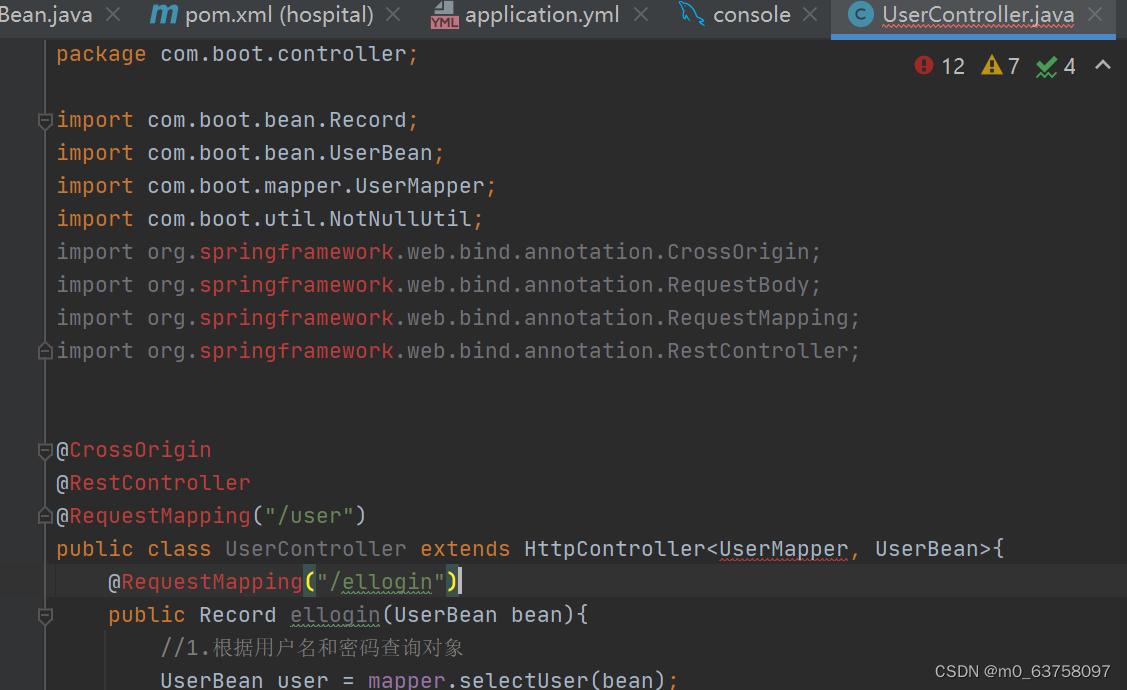1127x690 pixels.
Task: Open the application.yml tab
Action: tap(540, 14)
